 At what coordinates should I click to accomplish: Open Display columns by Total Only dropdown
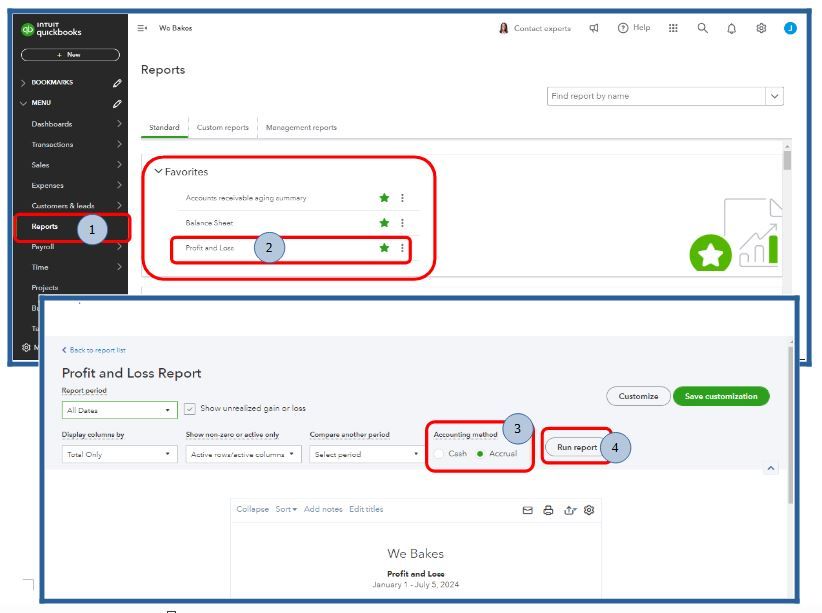(120, 454)
